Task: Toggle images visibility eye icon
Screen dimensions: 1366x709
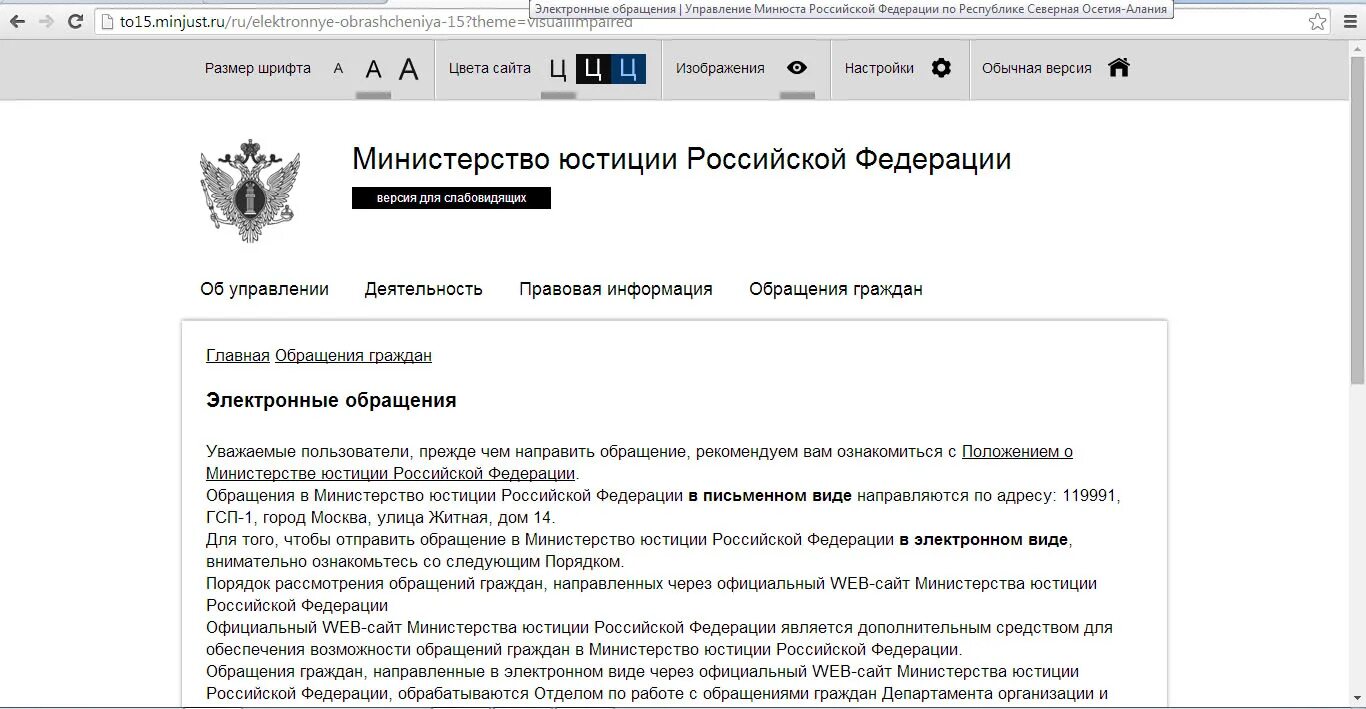Action: click(x=797, y=68)
